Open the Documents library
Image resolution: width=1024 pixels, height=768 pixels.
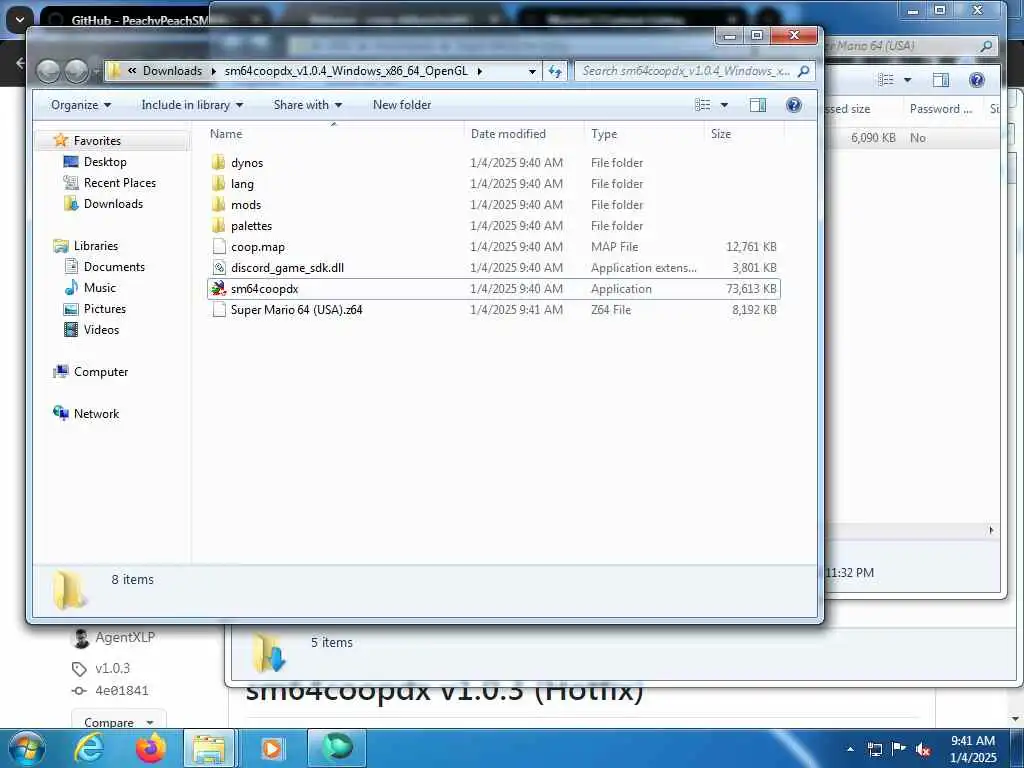[x=114, y=266]
